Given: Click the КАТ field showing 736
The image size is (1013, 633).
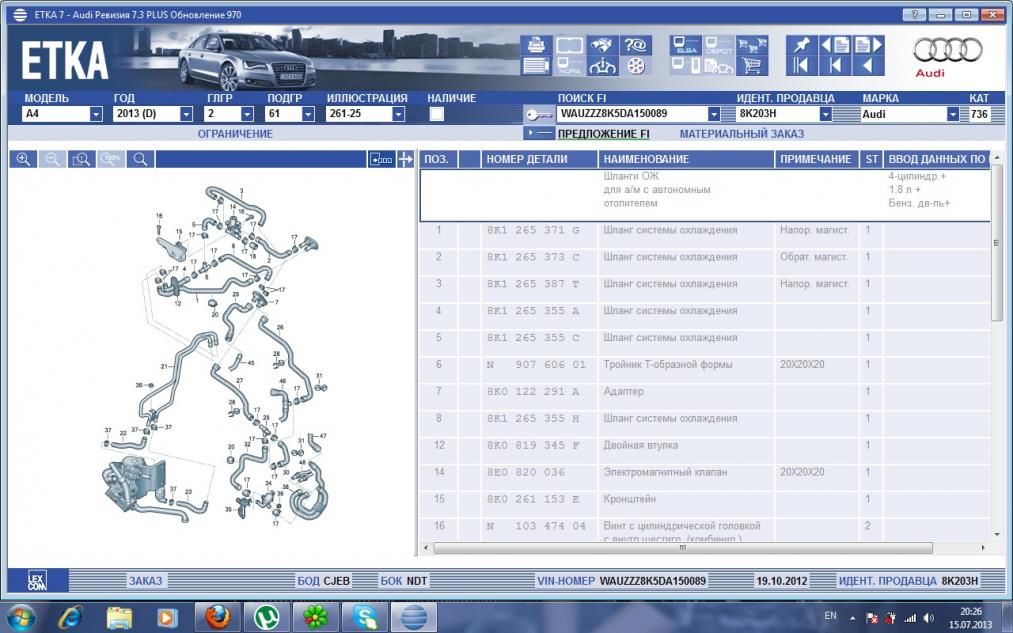Looking at the screenshot, I should (979, 114).
